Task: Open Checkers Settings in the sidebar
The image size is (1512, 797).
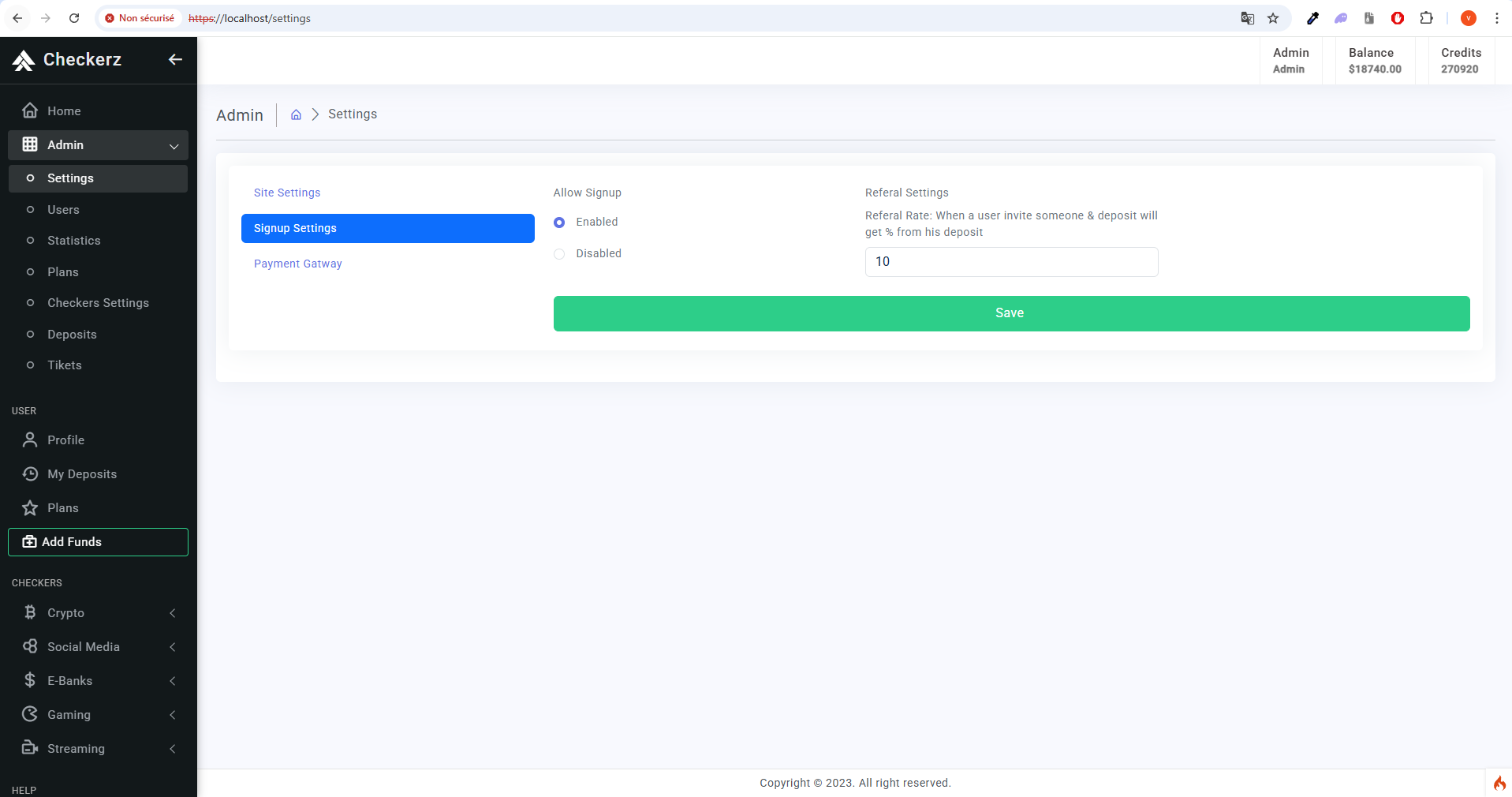Action: 98,303
